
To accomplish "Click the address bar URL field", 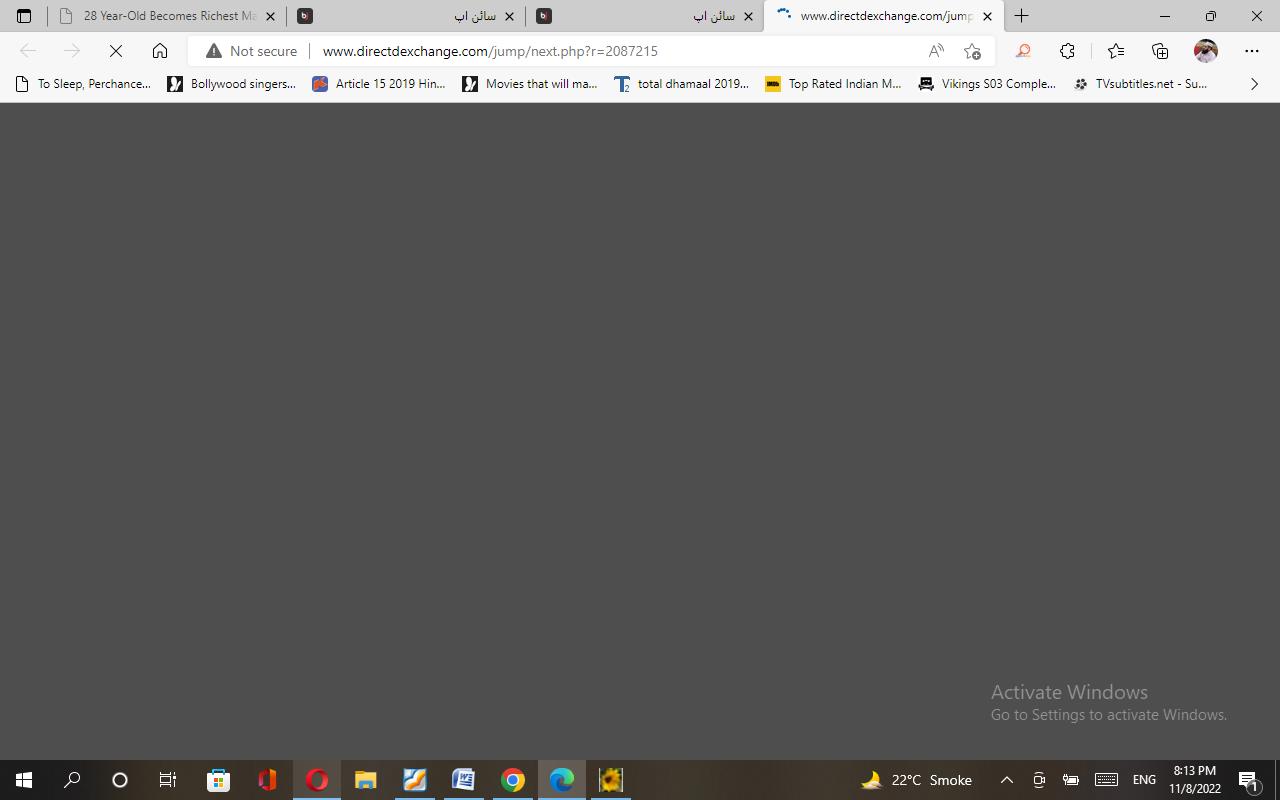I will pyautogui.click(x=600, y=51).
